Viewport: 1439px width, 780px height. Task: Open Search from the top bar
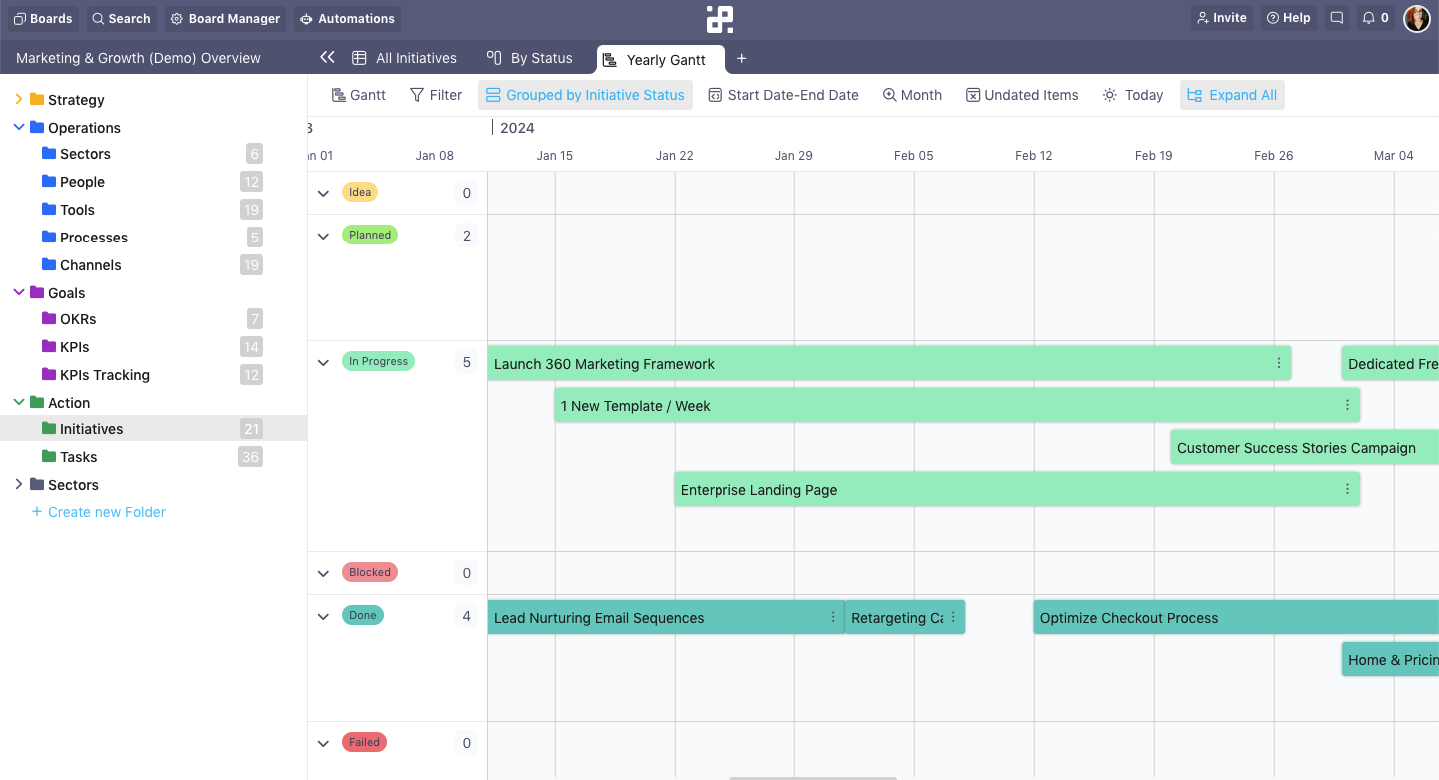point(120,18)
